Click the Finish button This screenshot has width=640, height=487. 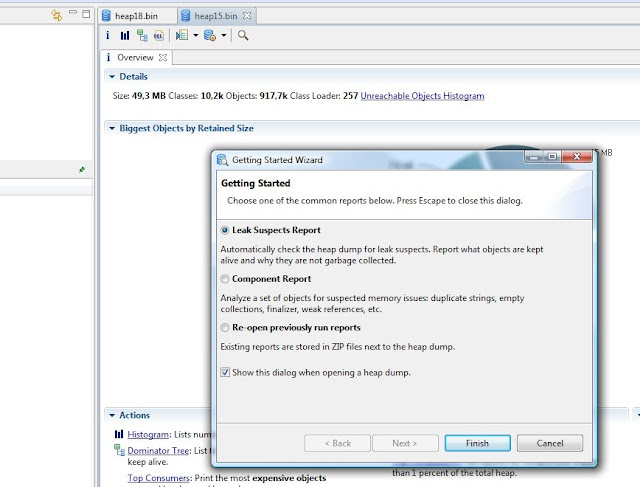[x=478, y=443]
